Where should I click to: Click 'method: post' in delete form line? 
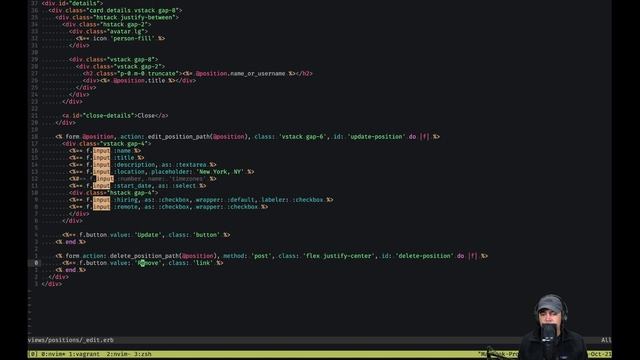pyautogui.click(x=247, y=256)
